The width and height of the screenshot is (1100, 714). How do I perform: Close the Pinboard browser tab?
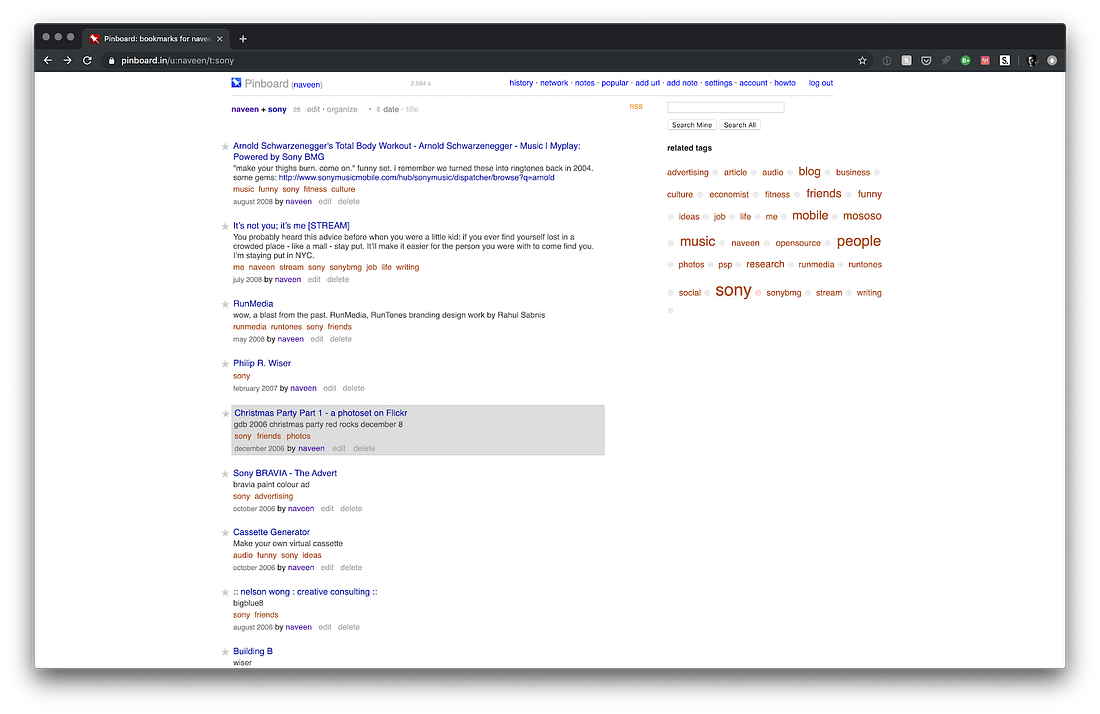click(220, 39)
